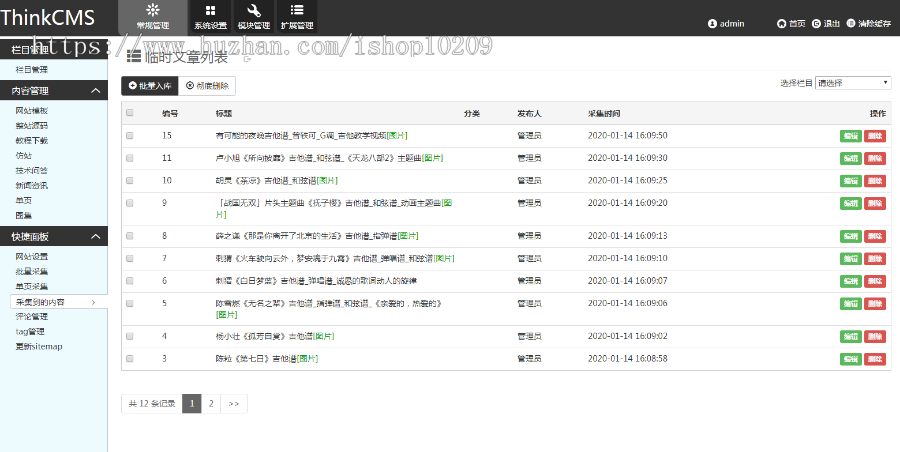Click green edit button for article 9
This screenshot has width=900, height=452.
pos(851,203)
